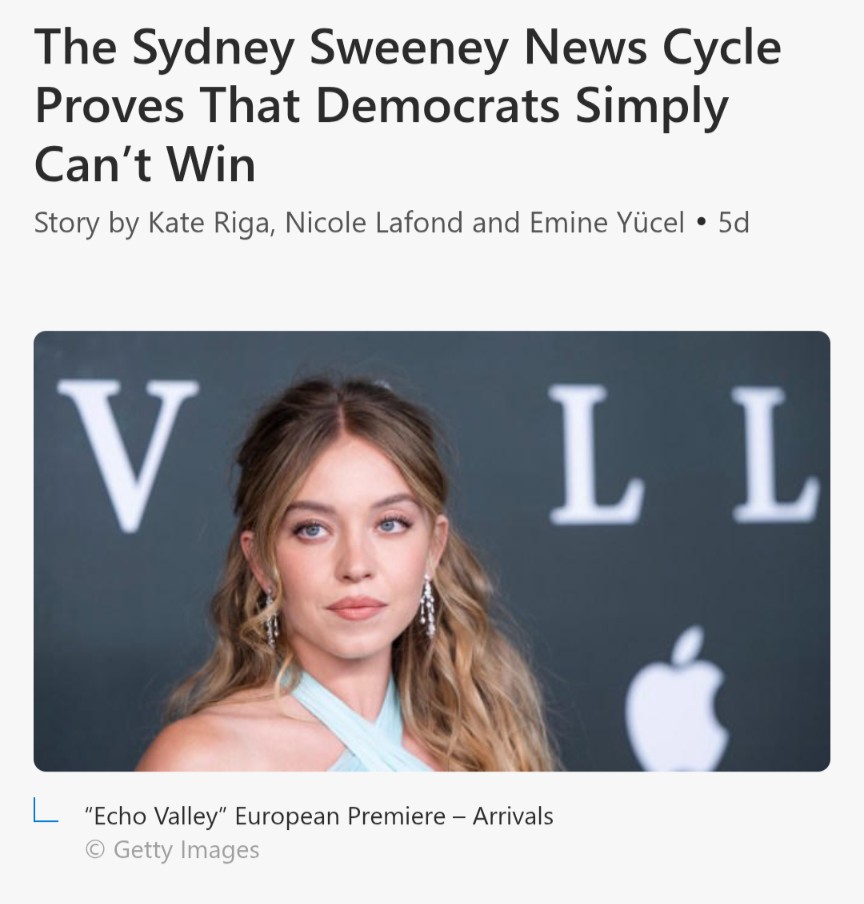The width and height of the screenshot is (864, 904).
Task: Select the author name Nicole Lafond
Action: coord(373,223)
